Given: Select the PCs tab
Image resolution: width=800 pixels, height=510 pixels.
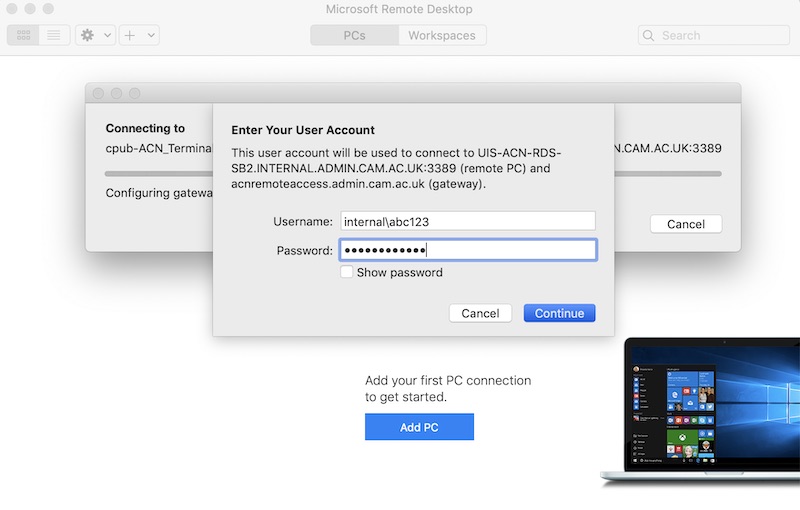Looking at the screenshot, I should (x=355, y=35).
